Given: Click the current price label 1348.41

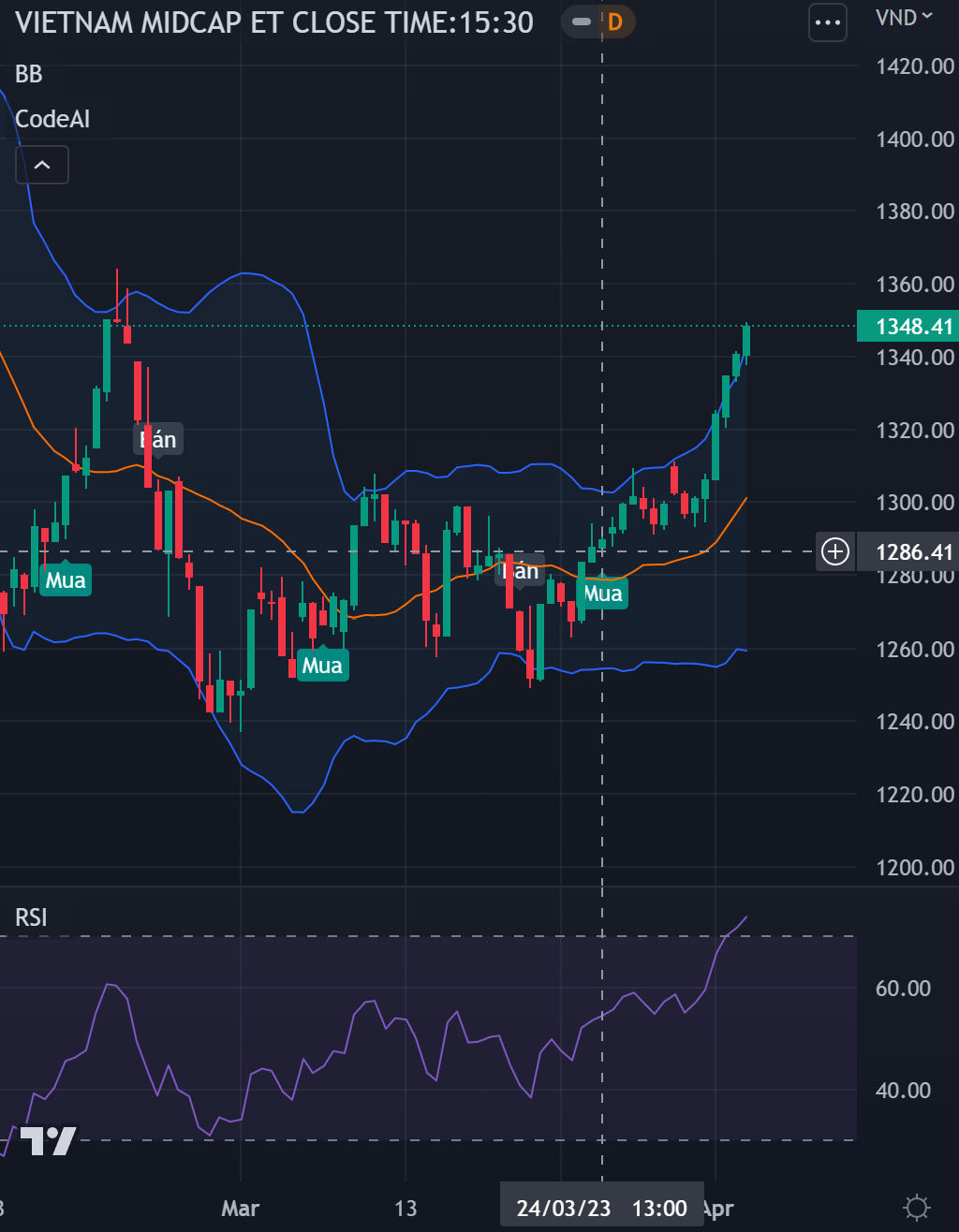Looking at the screenshot, I should coord(907,327).
